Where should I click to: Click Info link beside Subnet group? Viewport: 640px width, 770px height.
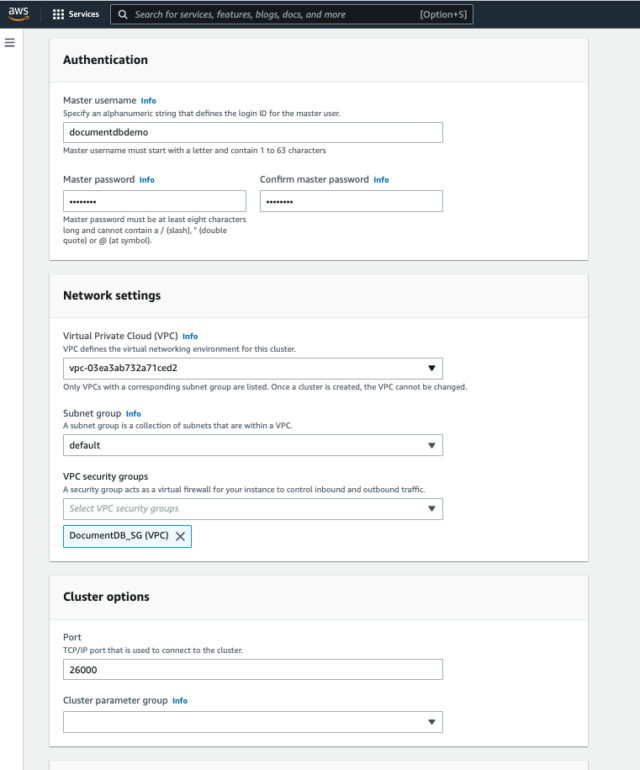point(133,413)
